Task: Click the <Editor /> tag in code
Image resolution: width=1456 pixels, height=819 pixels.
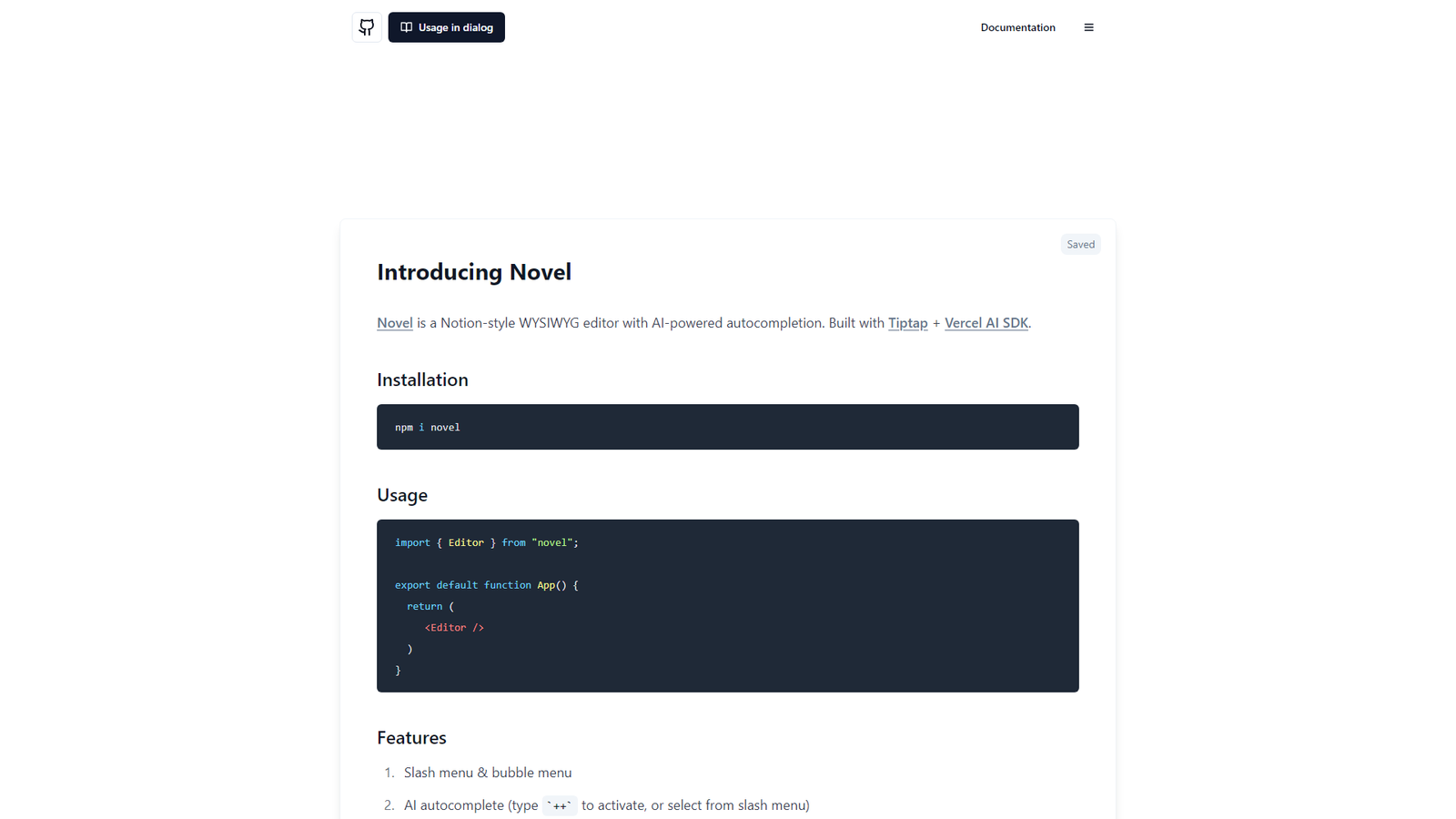Action: pyautogui.click(x=454, y=628)
